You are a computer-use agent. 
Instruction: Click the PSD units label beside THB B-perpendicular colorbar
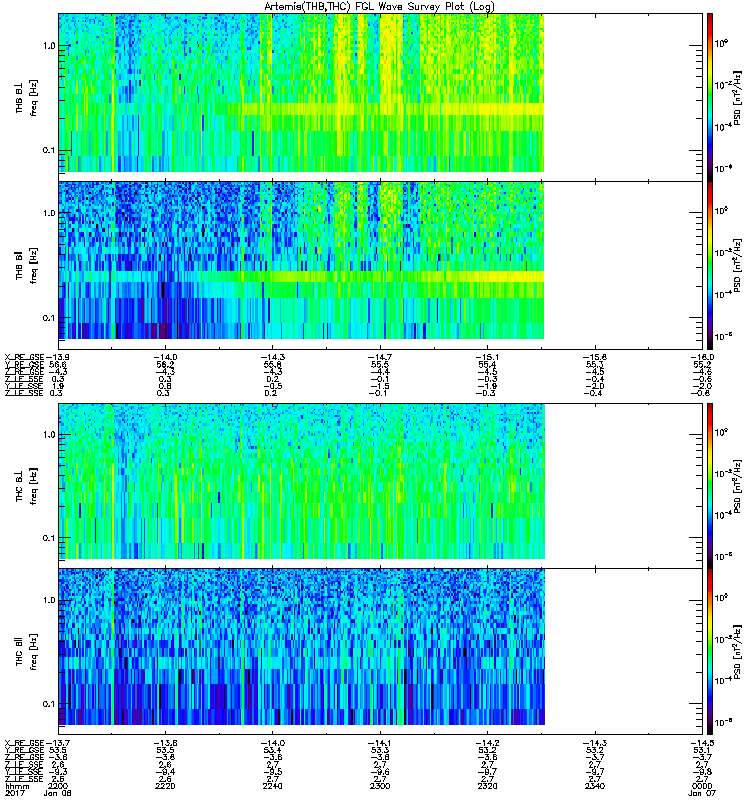(738, 98)
